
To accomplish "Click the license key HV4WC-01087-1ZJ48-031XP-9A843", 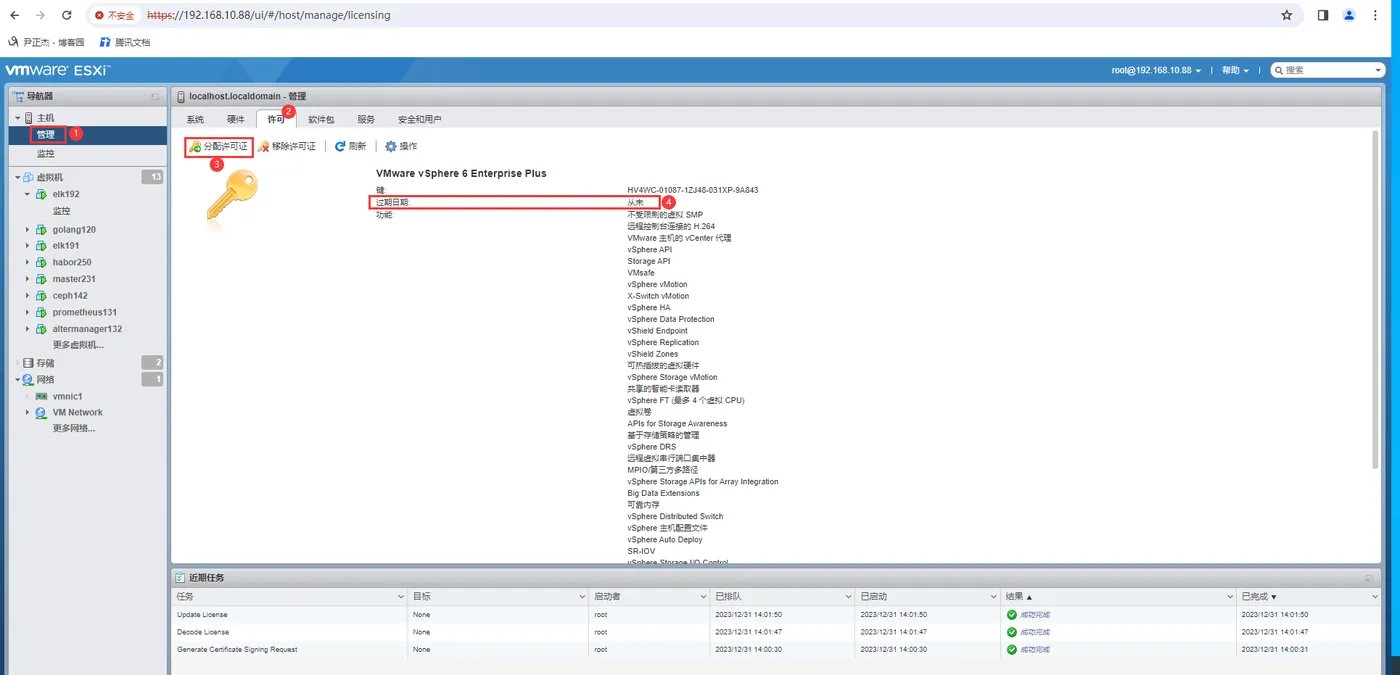I will point(693,190).
